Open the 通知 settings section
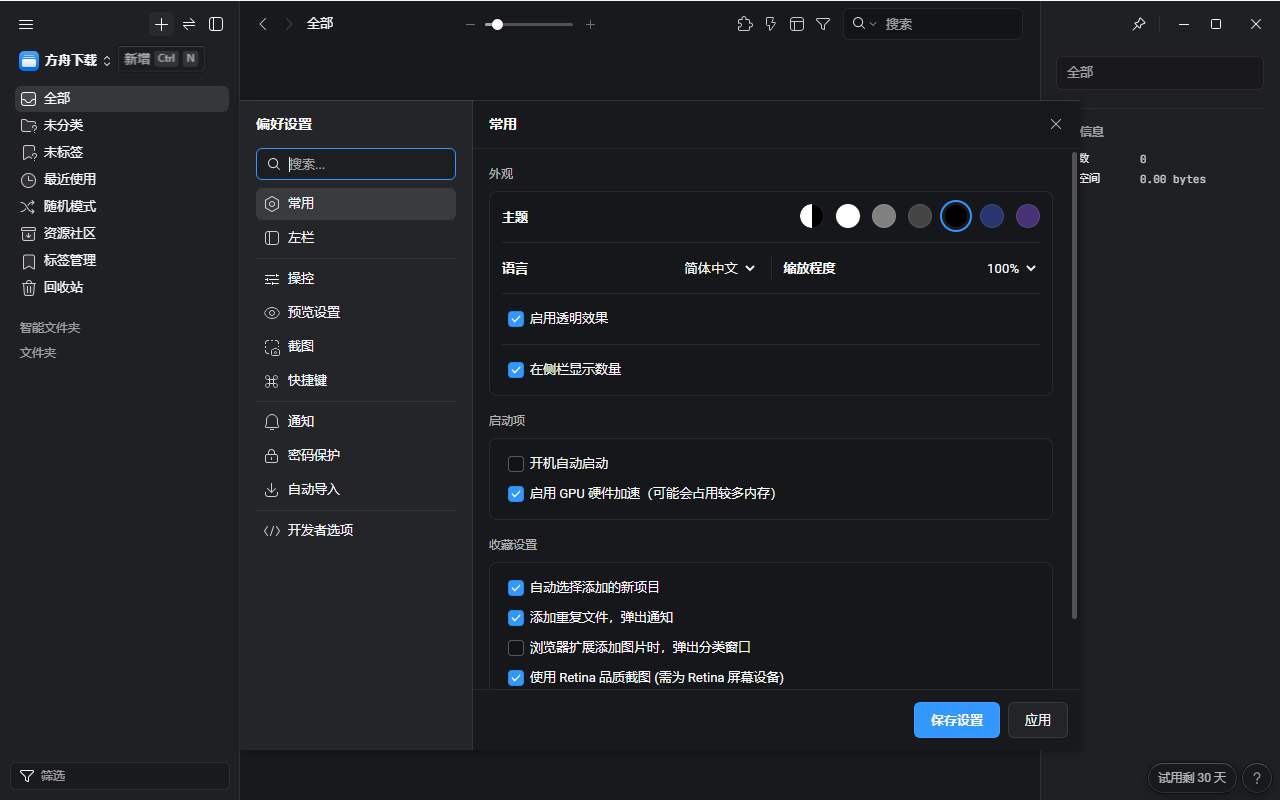 (x=300, y=421)
